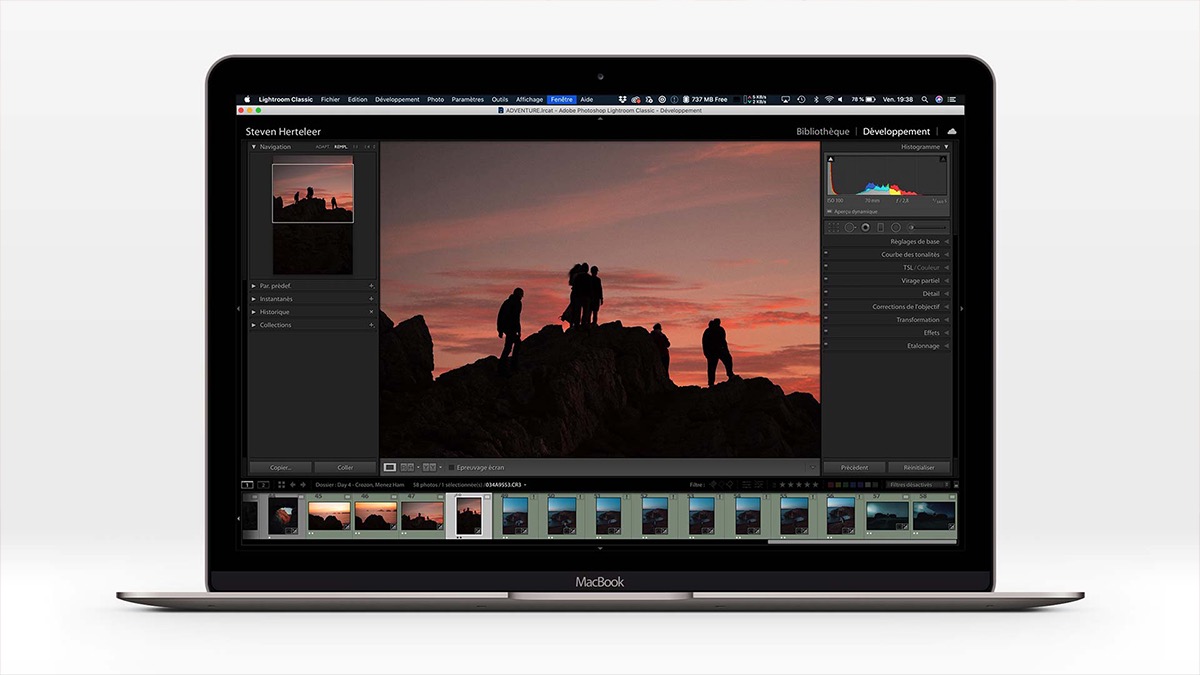
Task: Click the Copier... button
Action: 279,468
